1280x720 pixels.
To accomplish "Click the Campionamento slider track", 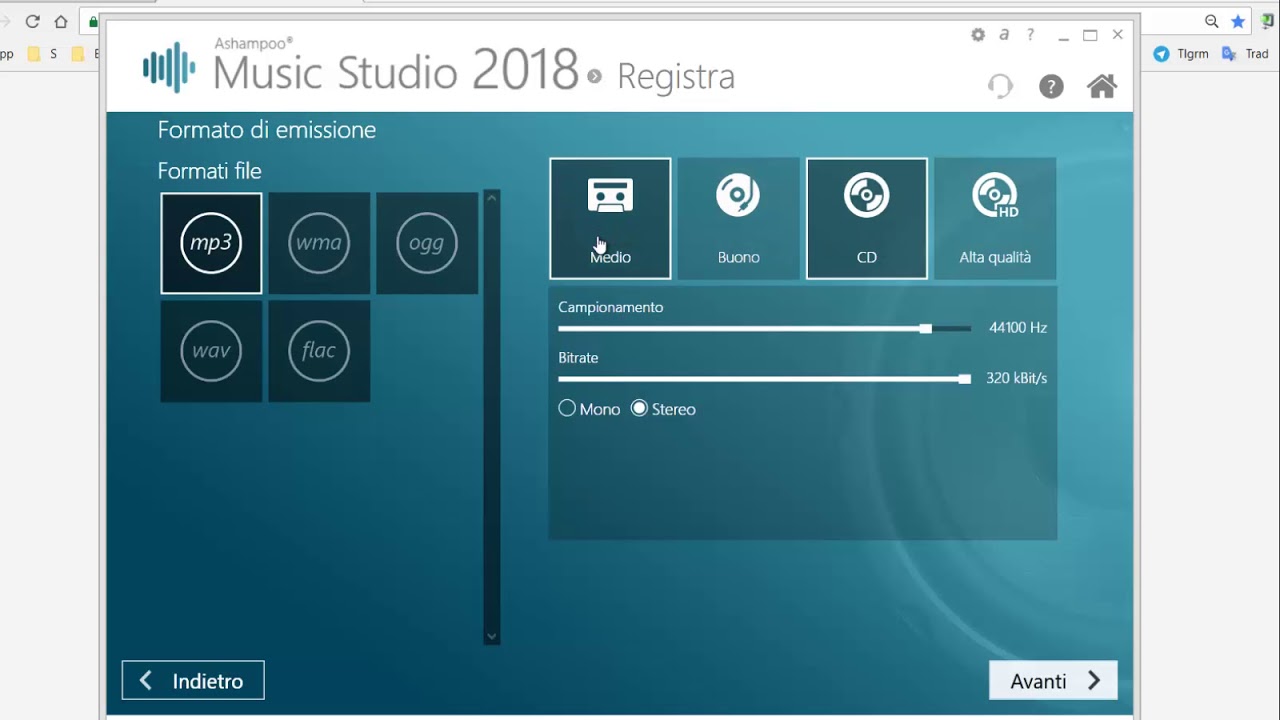I will (x=764, y=328).
